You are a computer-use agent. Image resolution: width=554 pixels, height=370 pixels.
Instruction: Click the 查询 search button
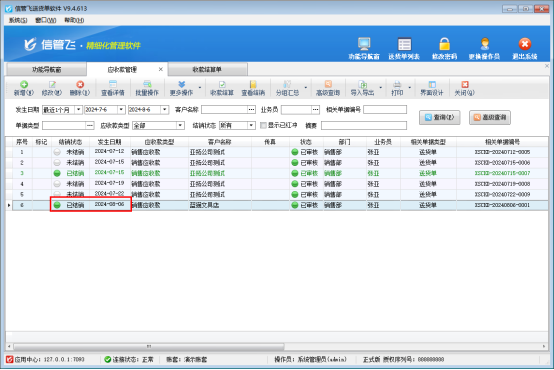coord(440,117)
